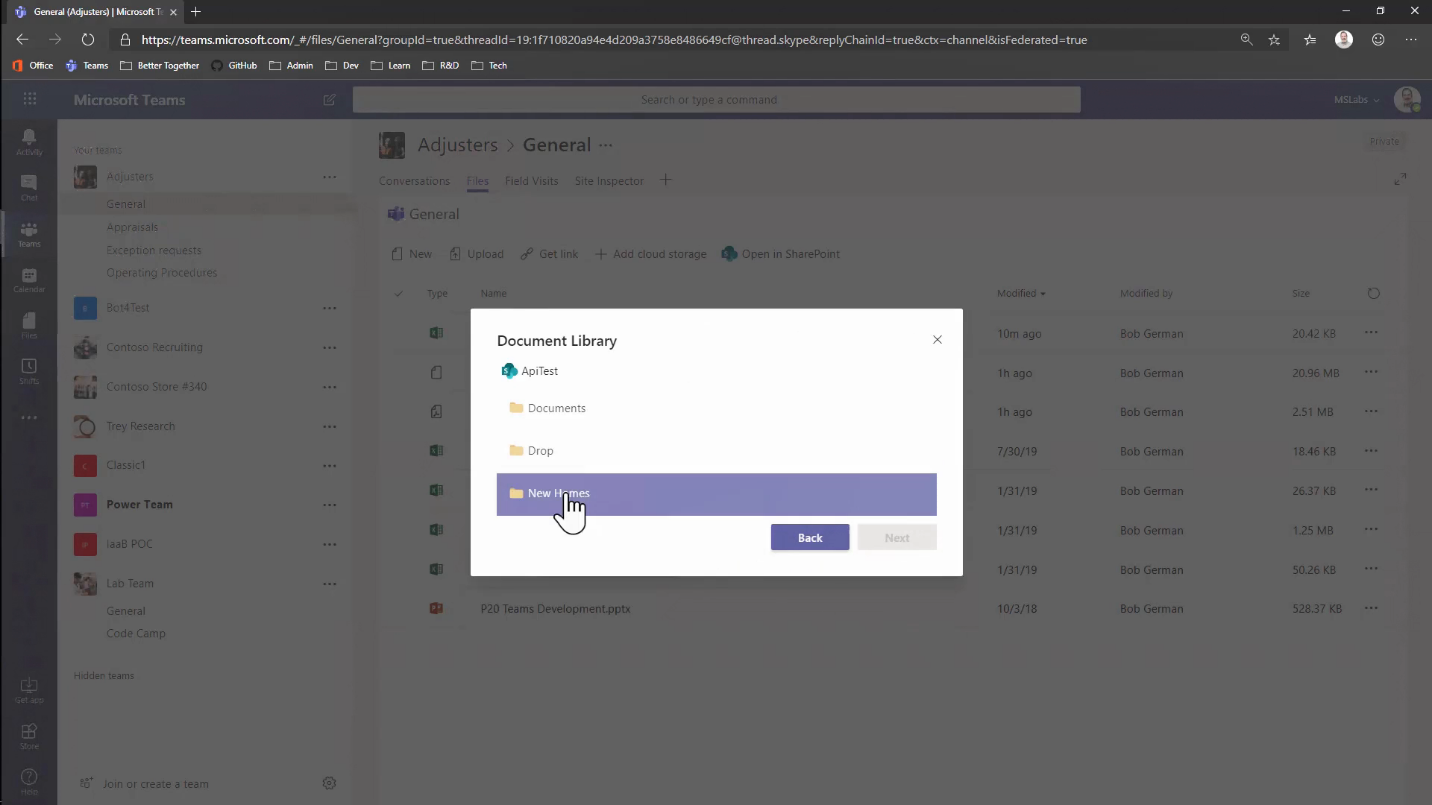Open the Teams user profile picture
1432x805 pixels.
tap(1407, 99)
